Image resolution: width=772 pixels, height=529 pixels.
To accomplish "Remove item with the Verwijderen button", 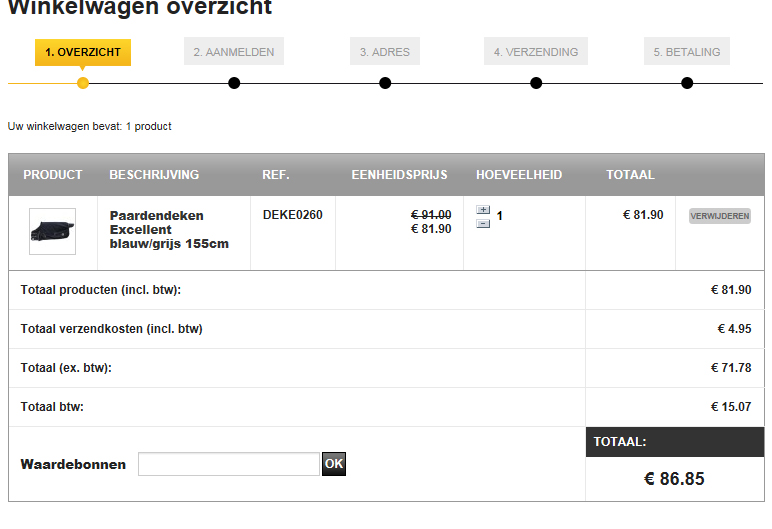I will point(720,216).
